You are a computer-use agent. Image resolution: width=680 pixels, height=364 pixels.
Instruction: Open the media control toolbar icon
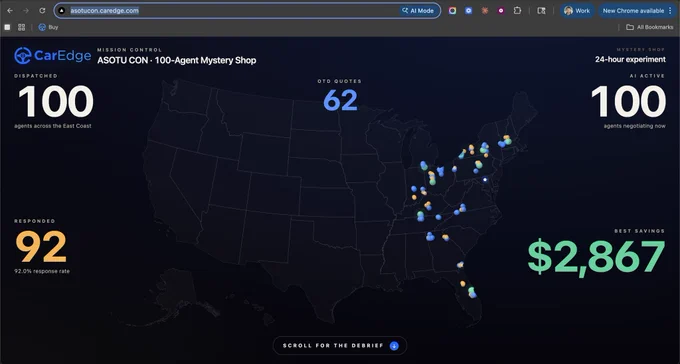coord(541,10)
